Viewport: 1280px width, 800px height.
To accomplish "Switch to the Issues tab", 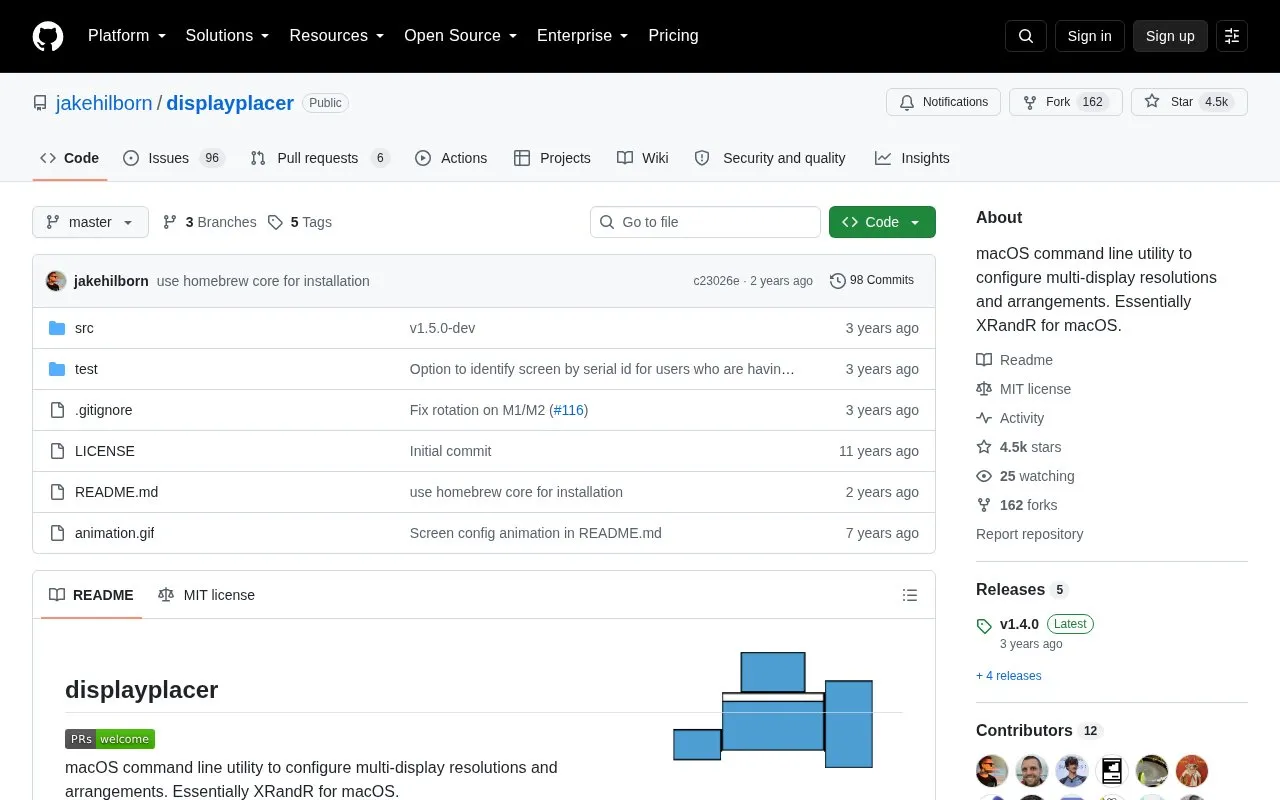I will pos(174,158).
